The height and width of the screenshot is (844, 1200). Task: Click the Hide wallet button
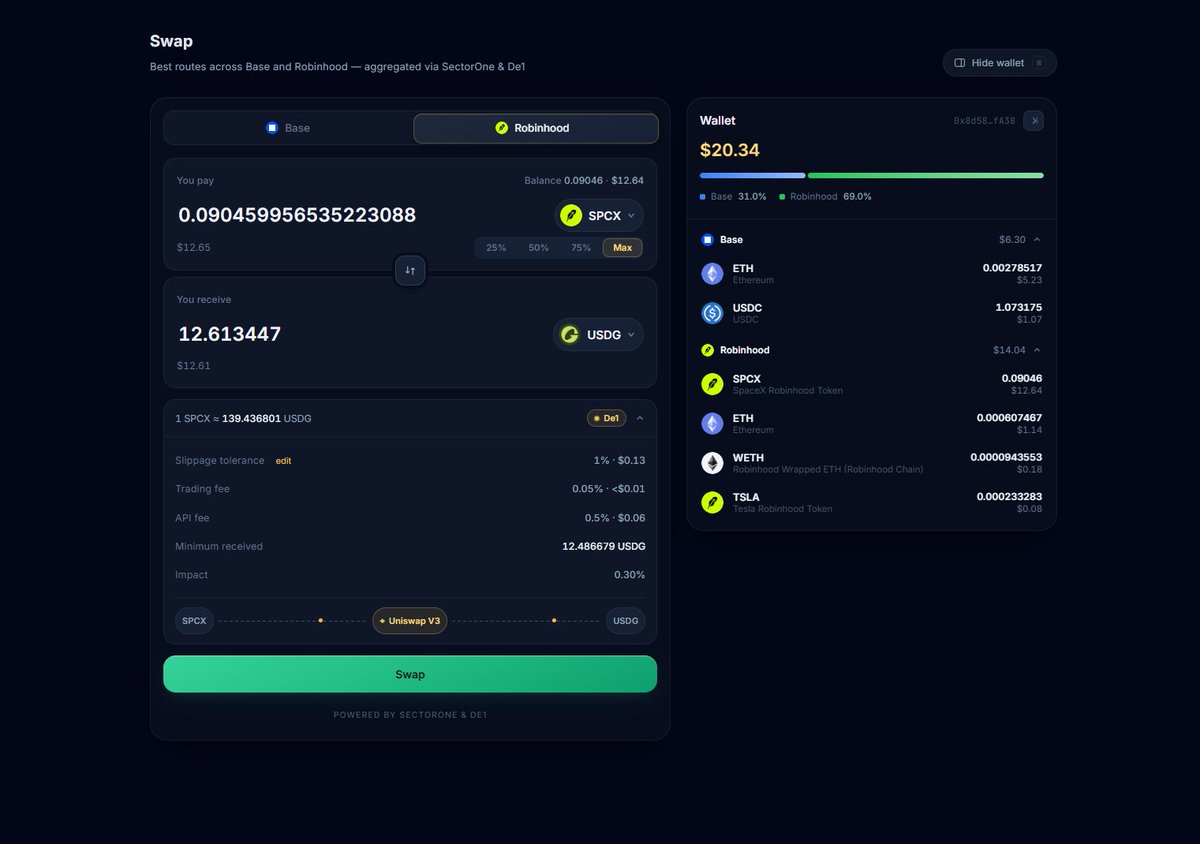tap(999, 63)
